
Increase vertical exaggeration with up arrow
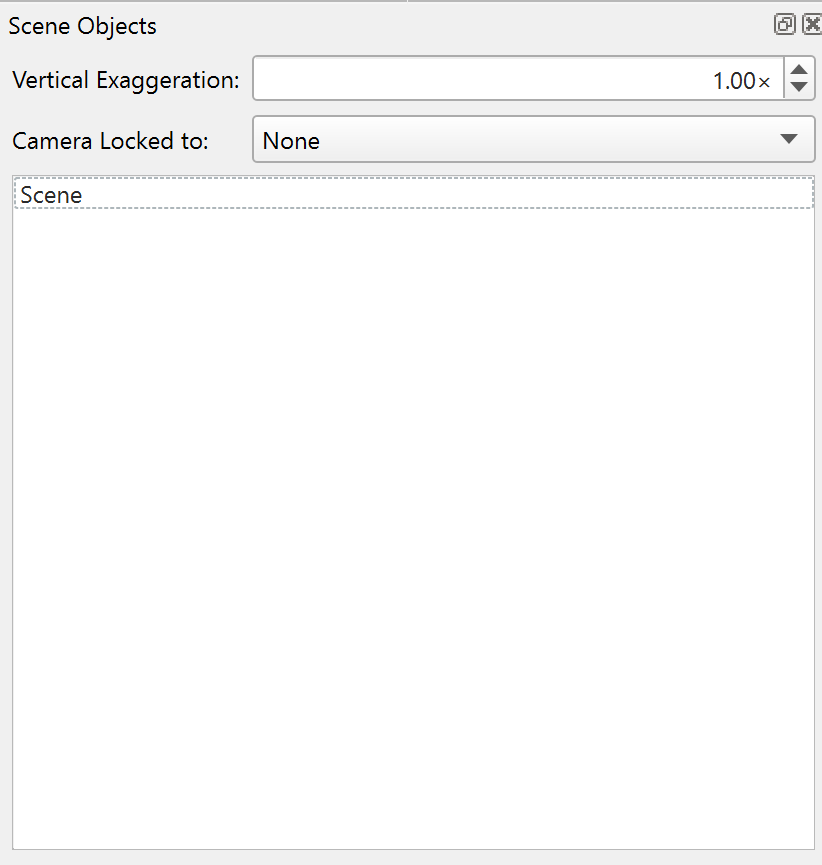pos(798,70)
